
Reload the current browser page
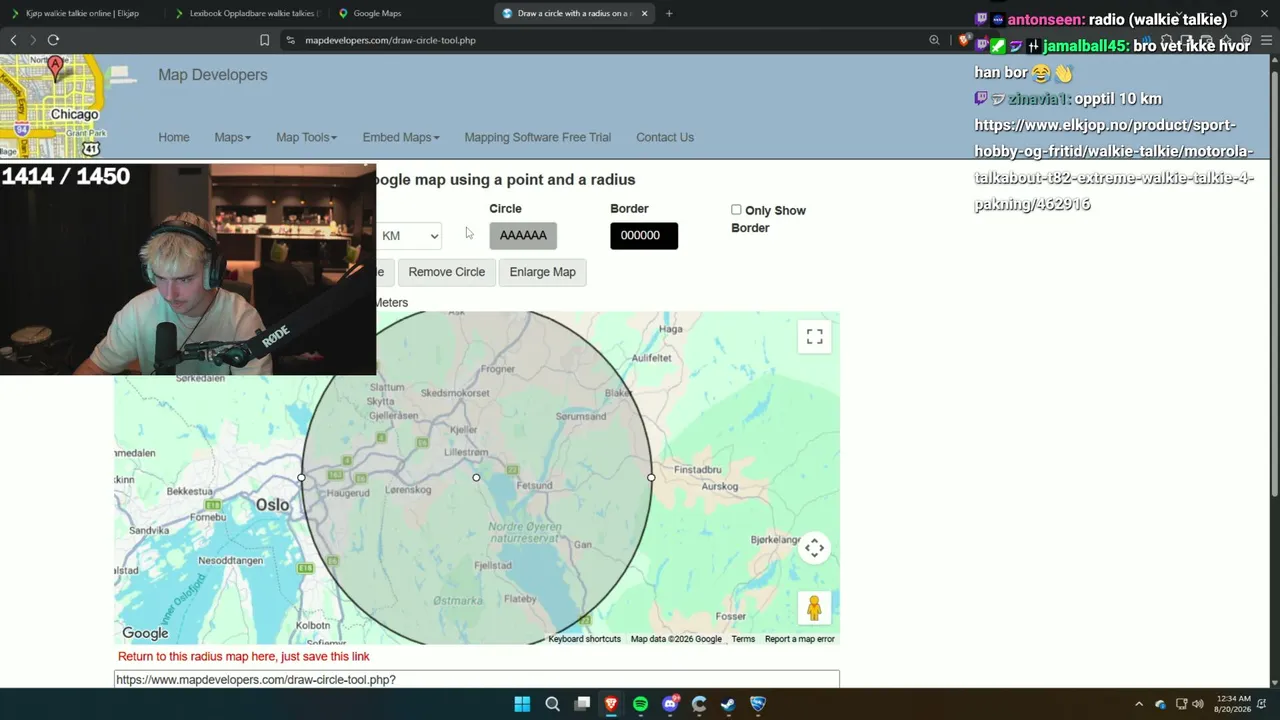tap(53, 40)
